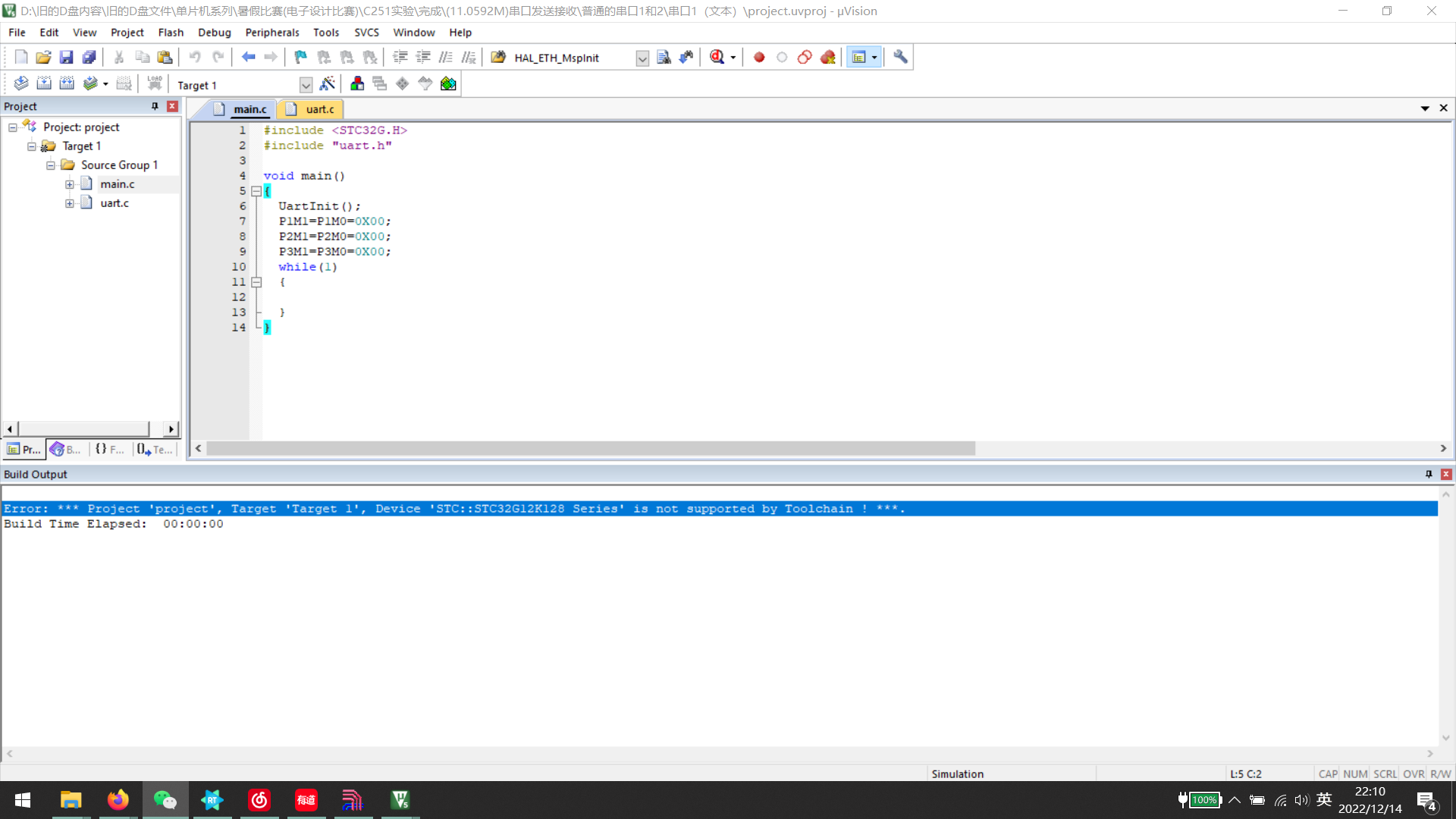Create a new file with the New icon
Screen dimensions: 1456x819
click(x=21, y=57)
